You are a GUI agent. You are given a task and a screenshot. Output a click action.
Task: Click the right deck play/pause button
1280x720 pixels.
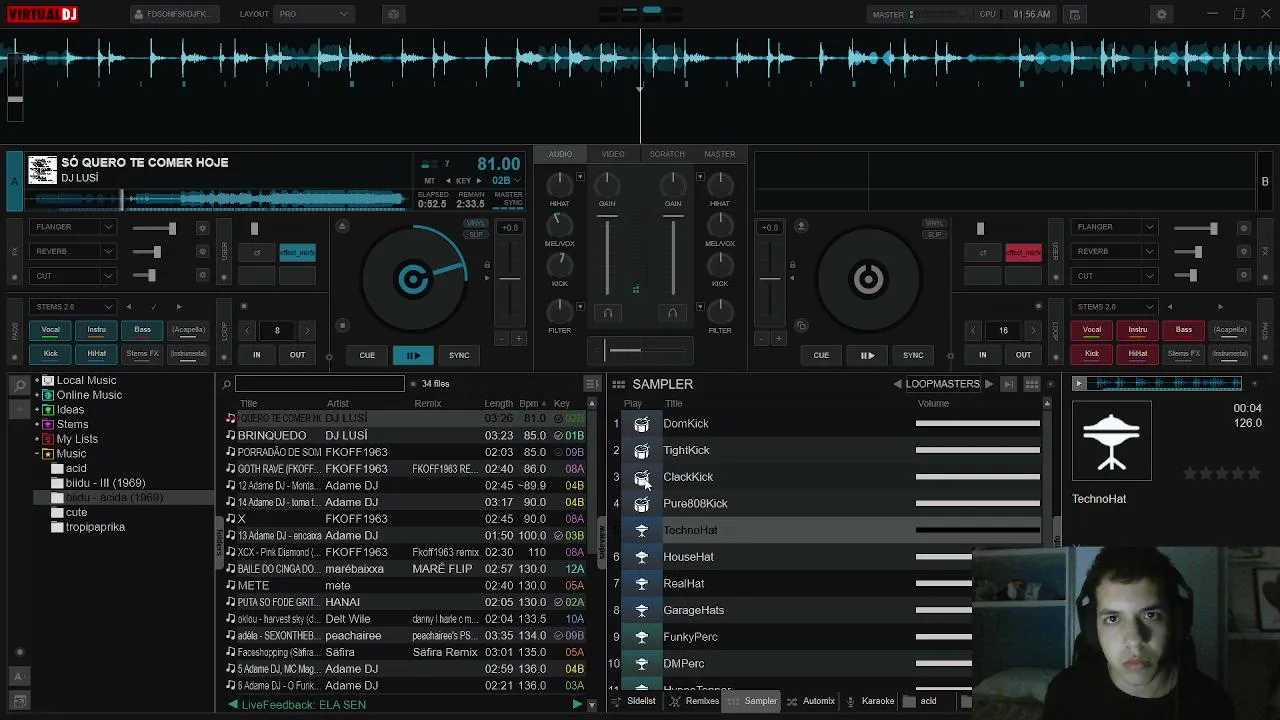pos(867,355)
